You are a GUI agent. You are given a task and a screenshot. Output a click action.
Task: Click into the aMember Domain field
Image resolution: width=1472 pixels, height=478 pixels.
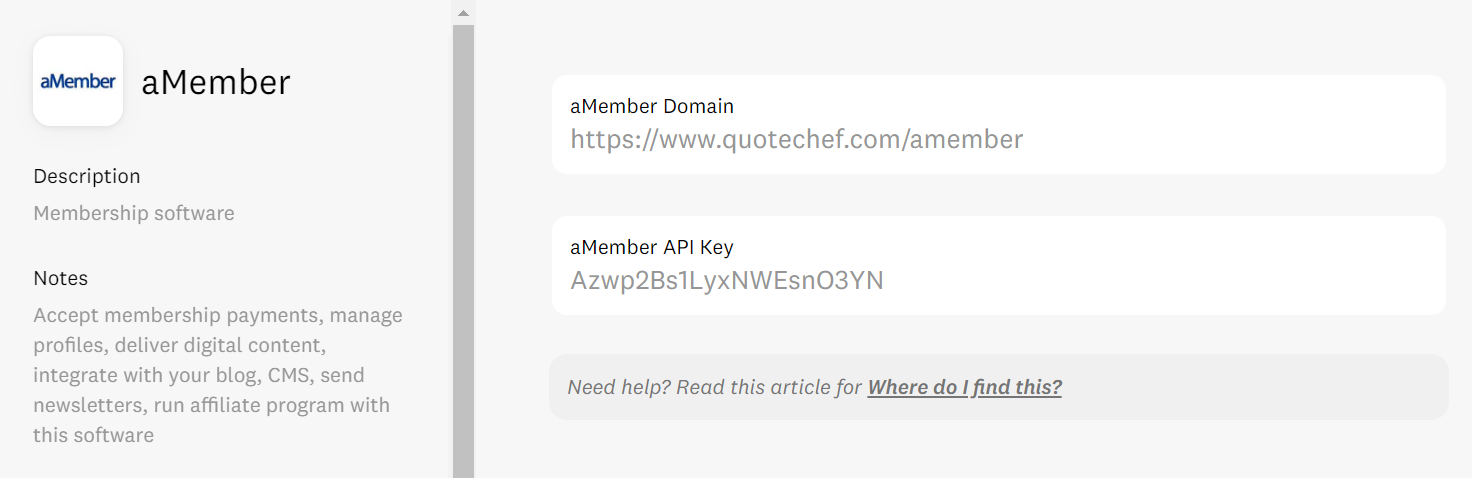pos(999,124)
